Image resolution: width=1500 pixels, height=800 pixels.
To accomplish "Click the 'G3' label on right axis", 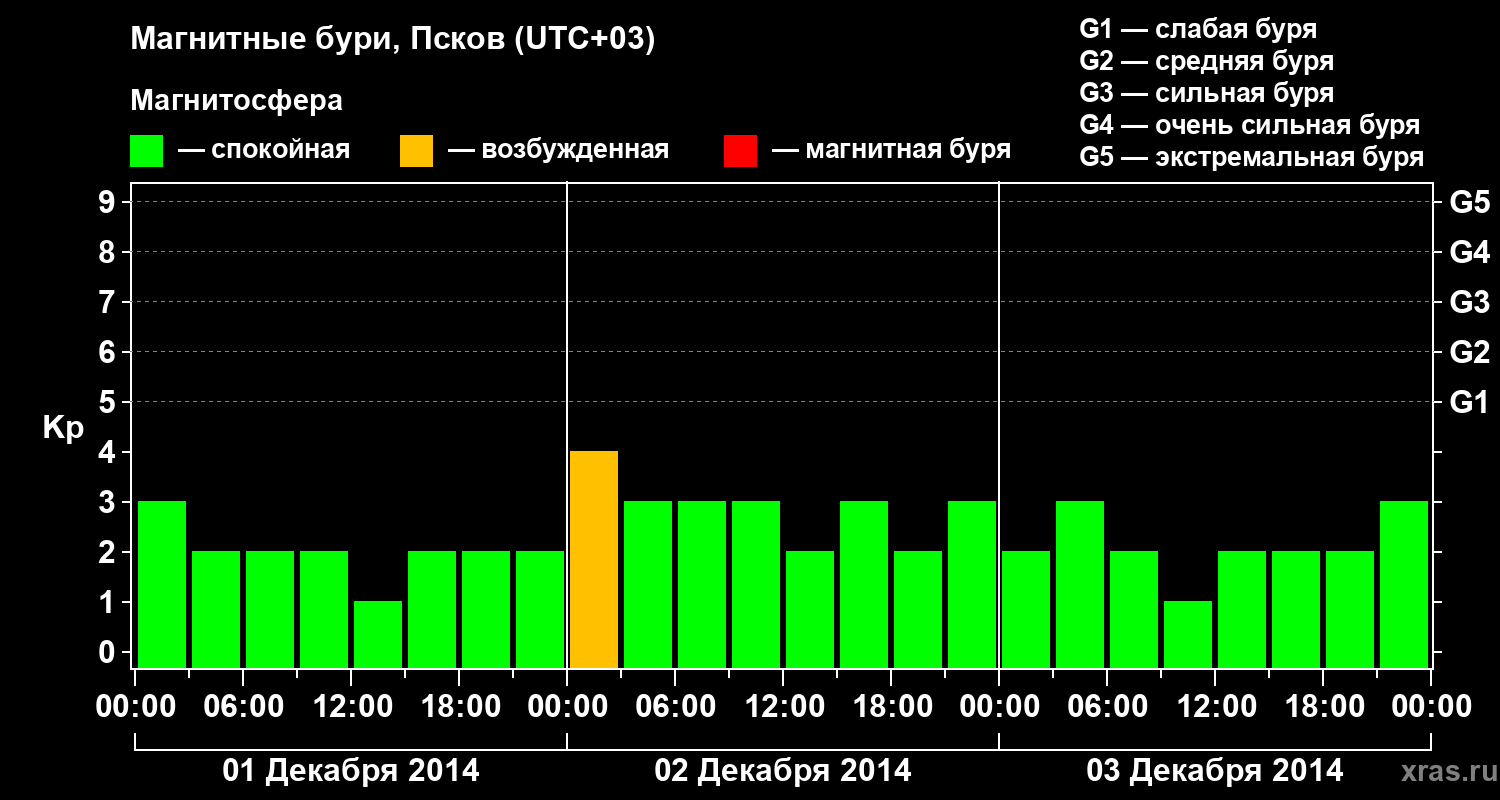I will point(1469,302).
